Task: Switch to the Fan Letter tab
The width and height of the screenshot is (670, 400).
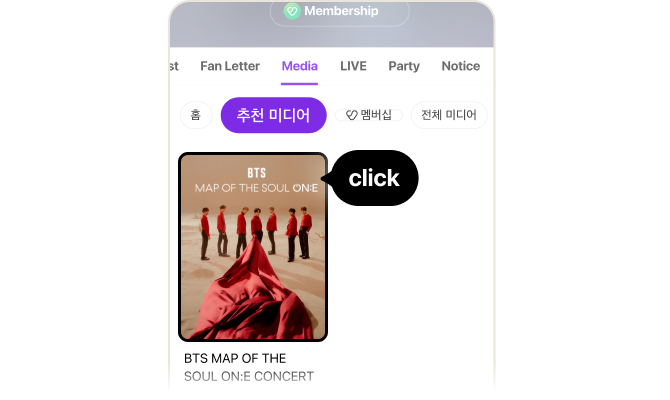Action: pyautogui.click(x=230, y=66)
